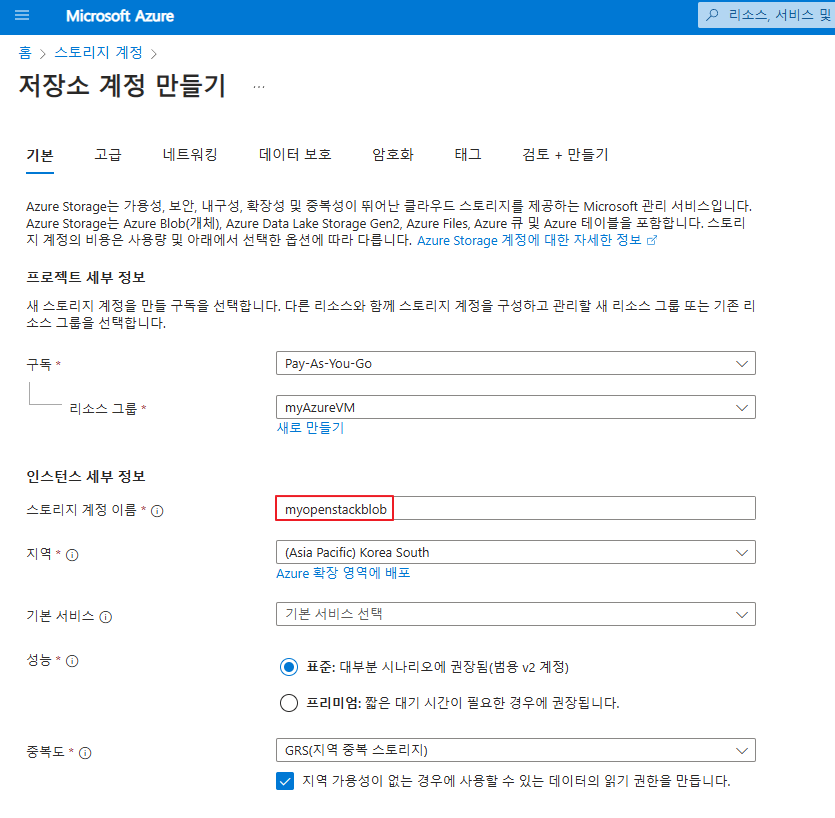Image resolution: width=835 pixels, height=818 pixels.
Task: Go to 스토리지 계정 breadcrumb link
Action: pos(99,53)
